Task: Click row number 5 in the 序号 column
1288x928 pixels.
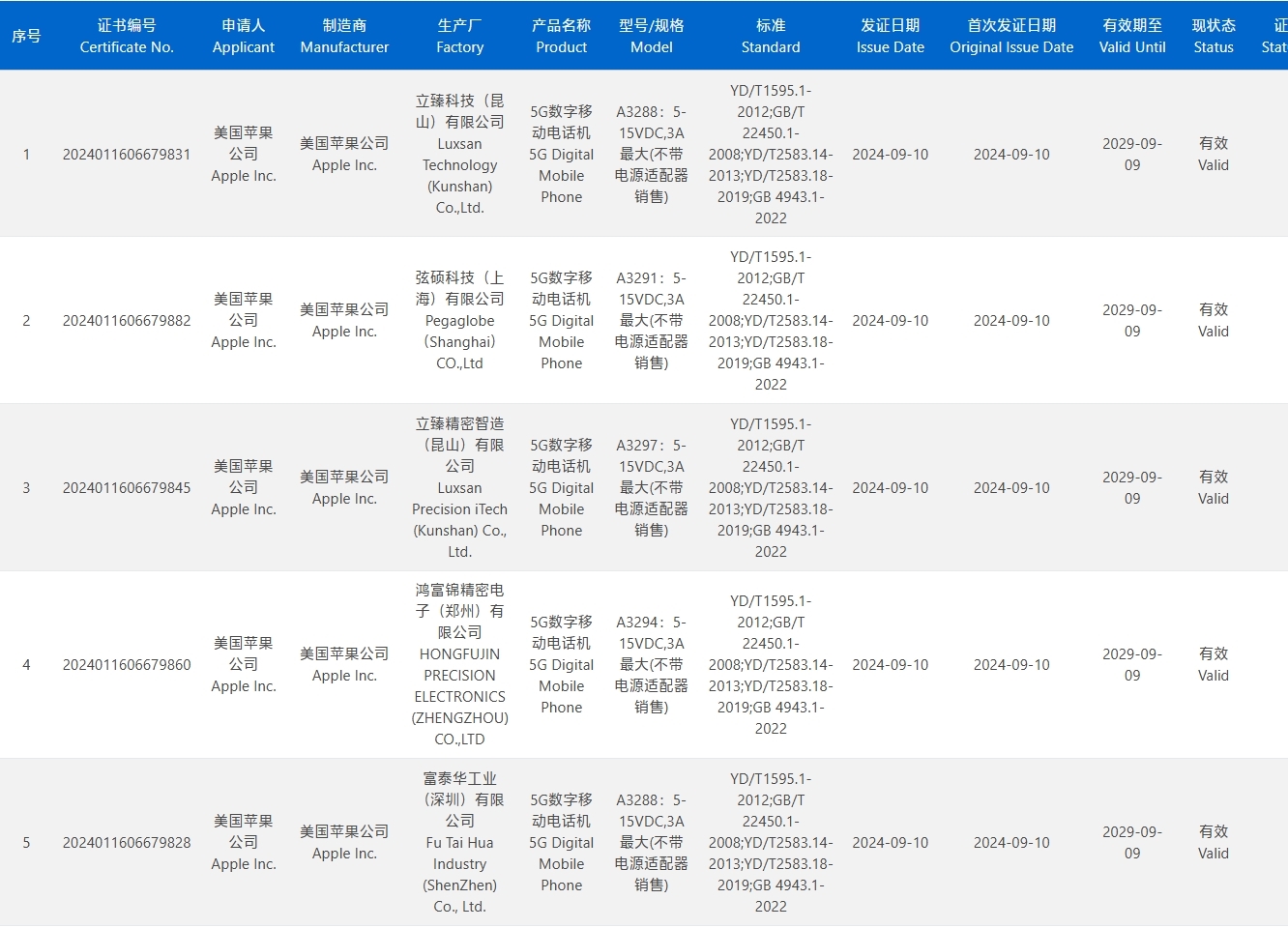Action: pos(26,843)
